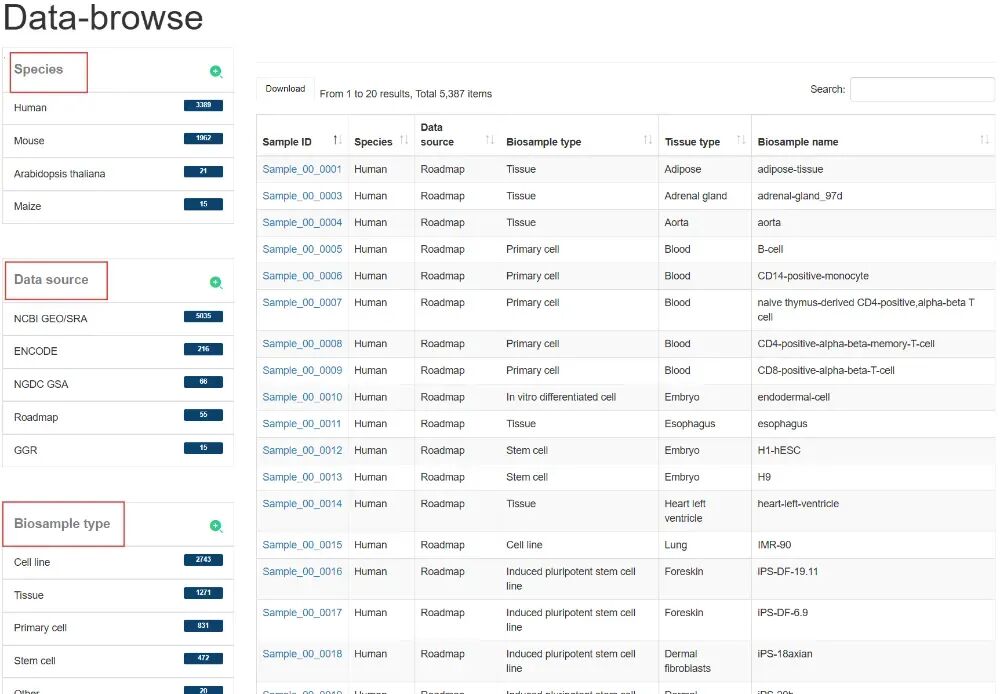Image resolution: width=1000 pixels, height=694 pixels.
Task: Sort table by Biosample name column arrows
Action: (985, 140)
